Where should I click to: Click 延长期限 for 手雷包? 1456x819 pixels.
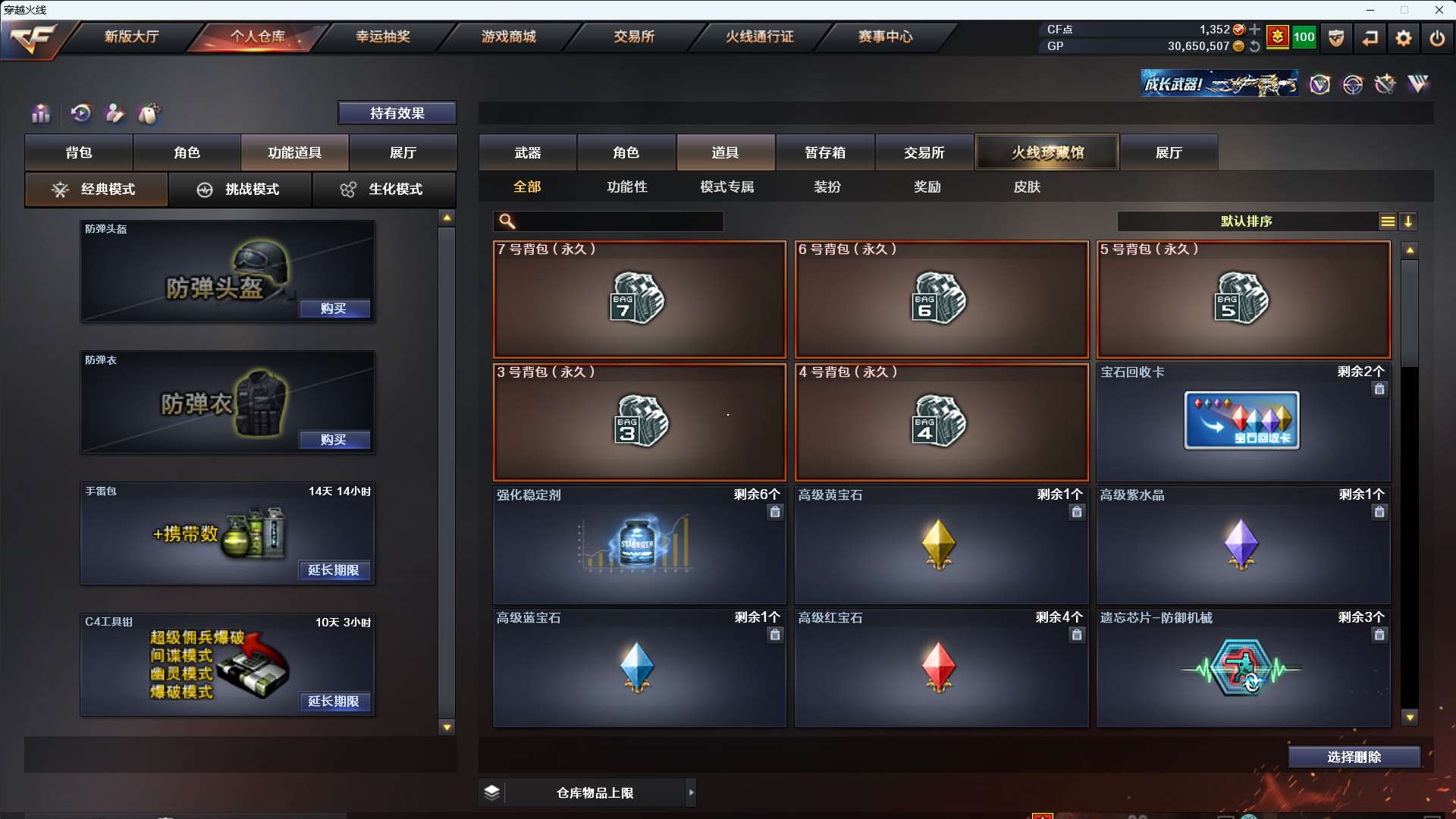click(x=334, y=570)
